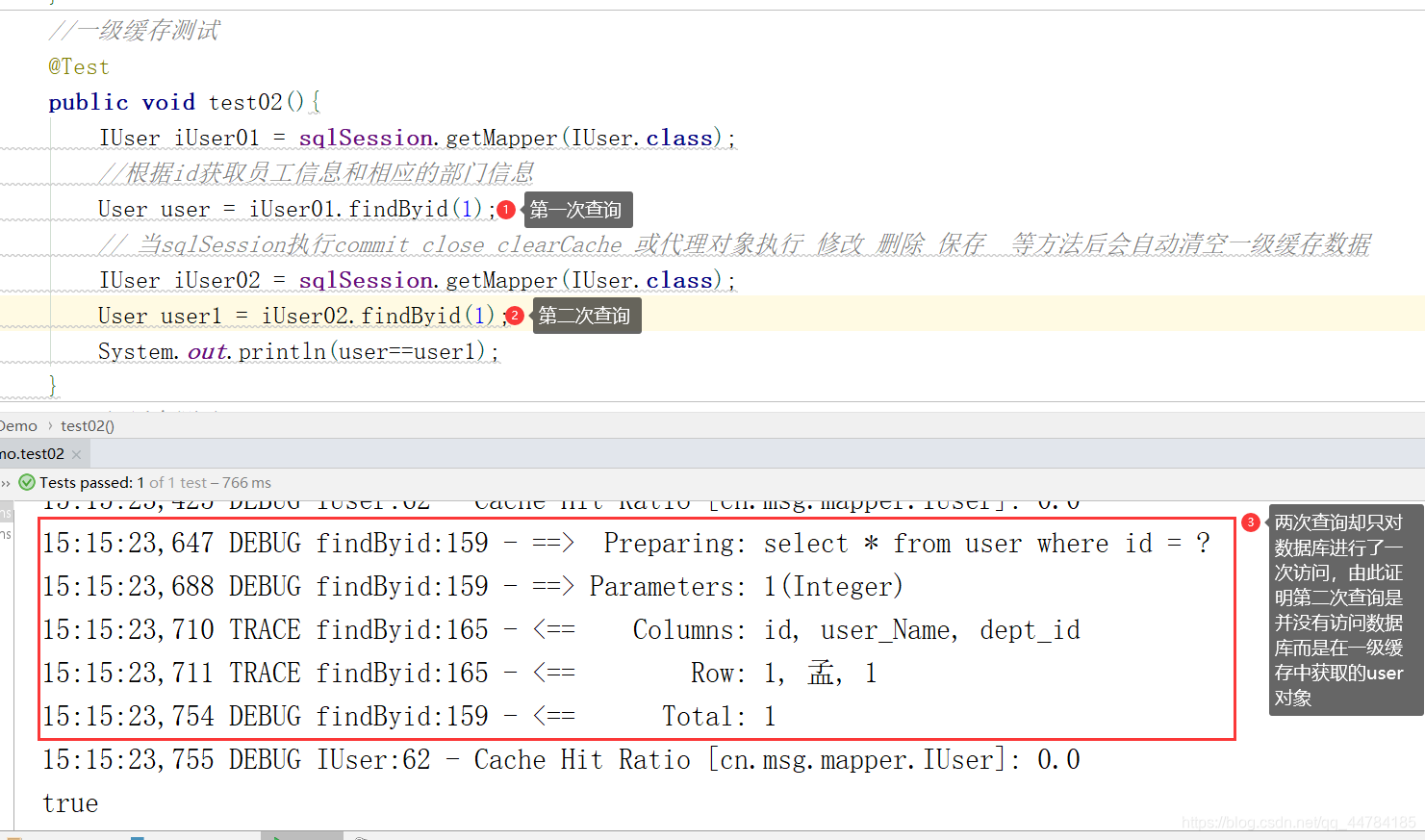Close the no.test02 run tab
Viewport: 1425px width, 840px height.
coord(76,454)
